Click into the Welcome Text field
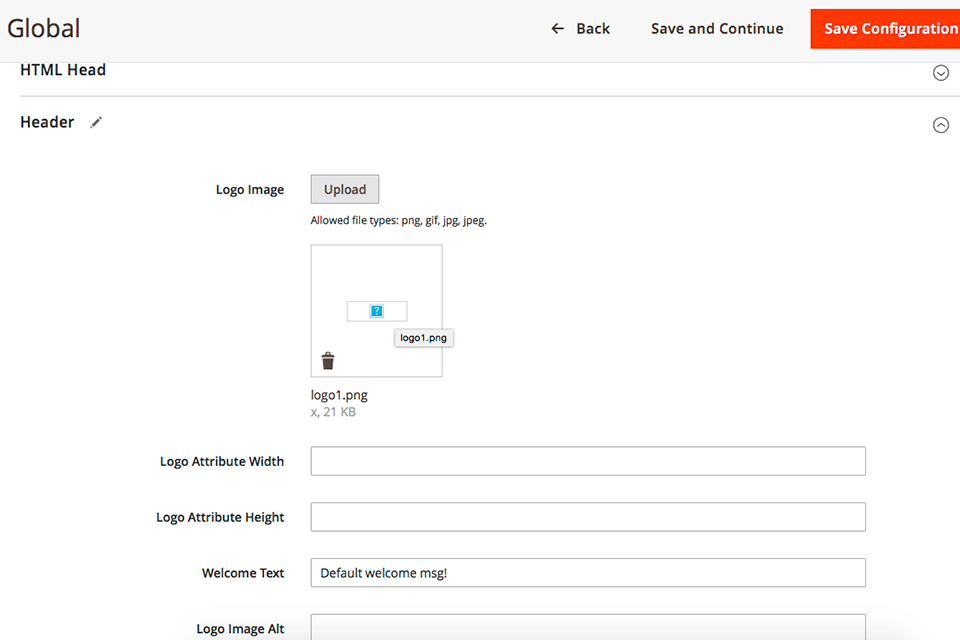The width and height of the screenshot is (960, 640). (x=588, y=573)
